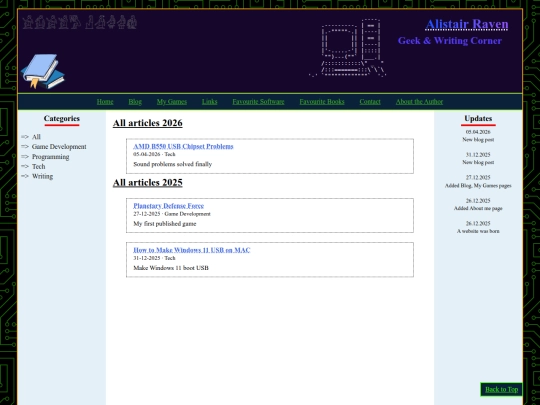Viewport: 540px width, 405px height.
Task: Open the How to Make Windows 11 USB article
Action: click(x=191, y=250)
